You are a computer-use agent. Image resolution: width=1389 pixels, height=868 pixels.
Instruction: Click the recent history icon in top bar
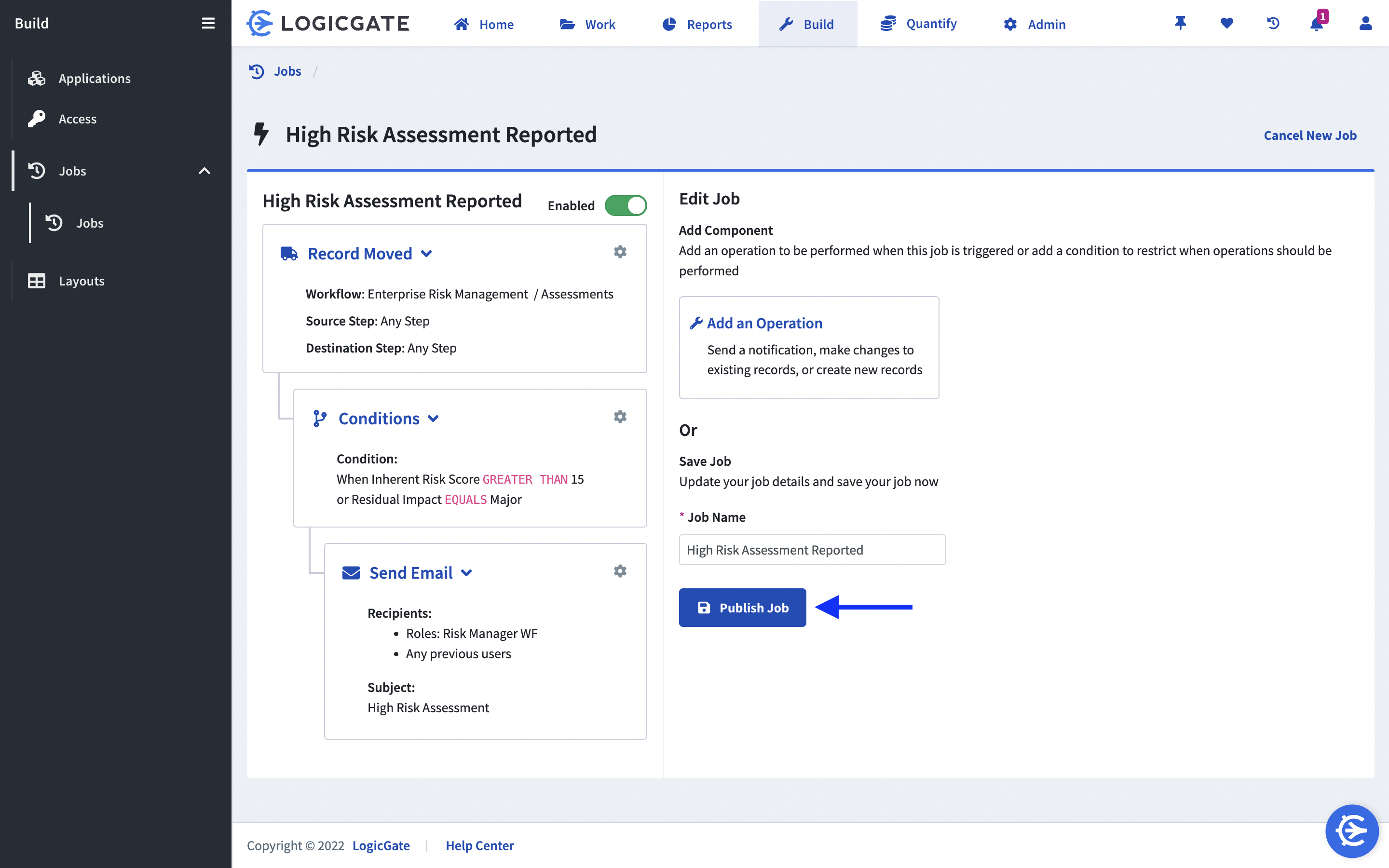(x=1273, y=24)
